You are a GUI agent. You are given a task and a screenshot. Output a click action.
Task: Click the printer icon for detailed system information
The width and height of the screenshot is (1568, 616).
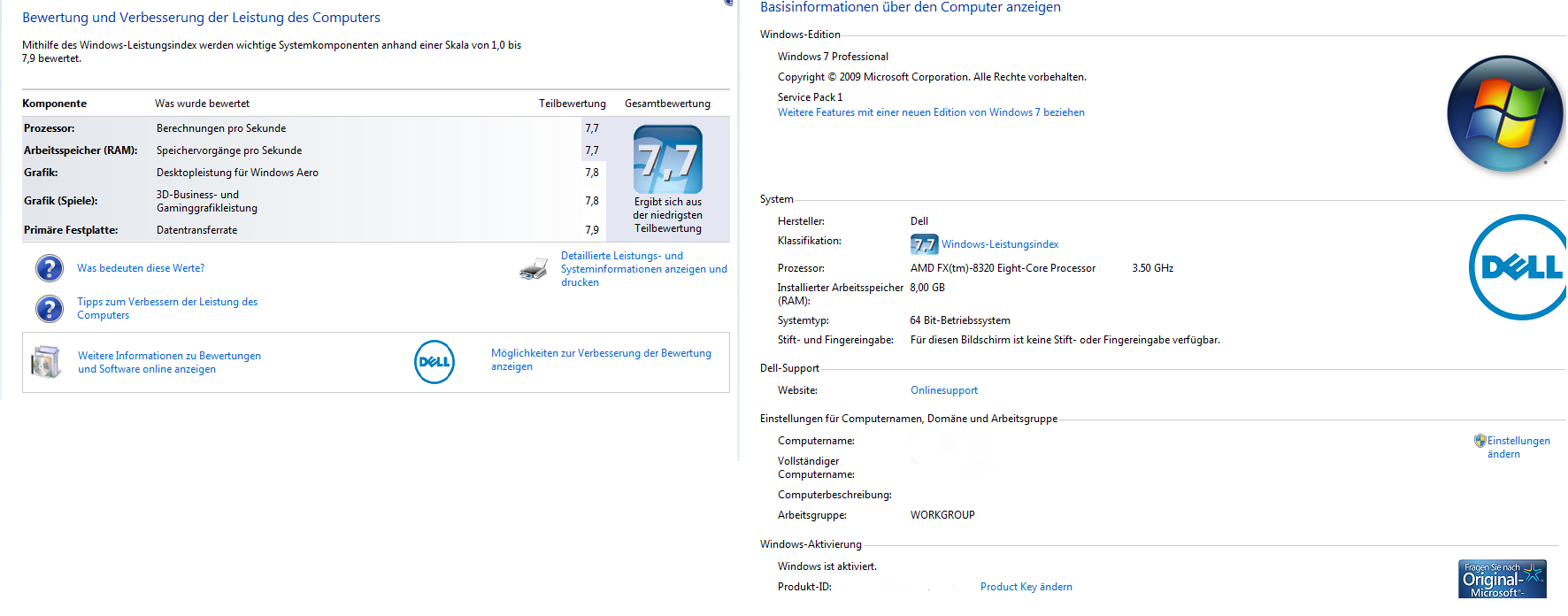[x=534, y=269]
